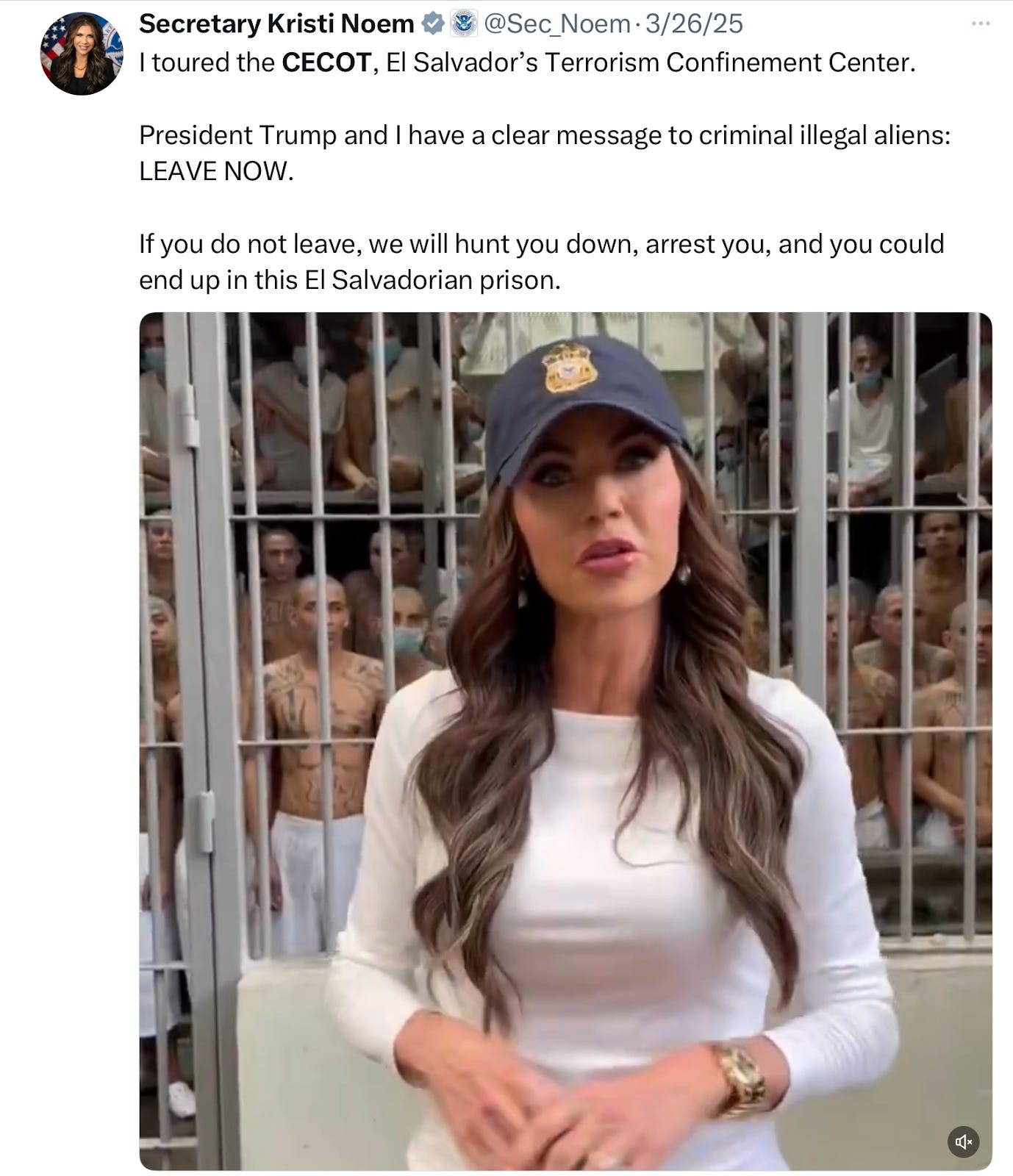Screen dimensions: 1013x1176
Task: Click the "LEAVE NOW." text line
Action: tap(216, 171)
